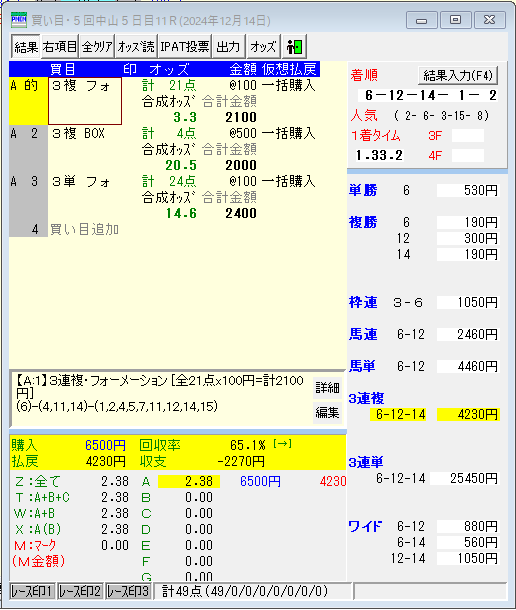Click the 右項目 toolbar button
The height and width of the screenshot is (610, 516).
pyautogui.click(x=60, y=47)
